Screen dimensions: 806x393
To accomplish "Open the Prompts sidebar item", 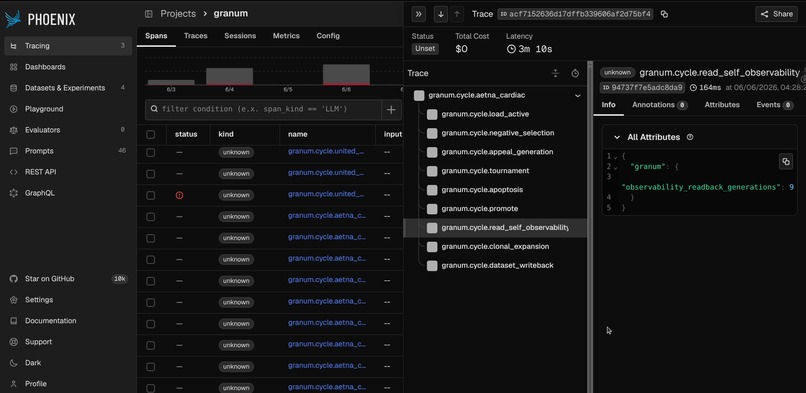I will pyautogui.click(x=68, y=151).
